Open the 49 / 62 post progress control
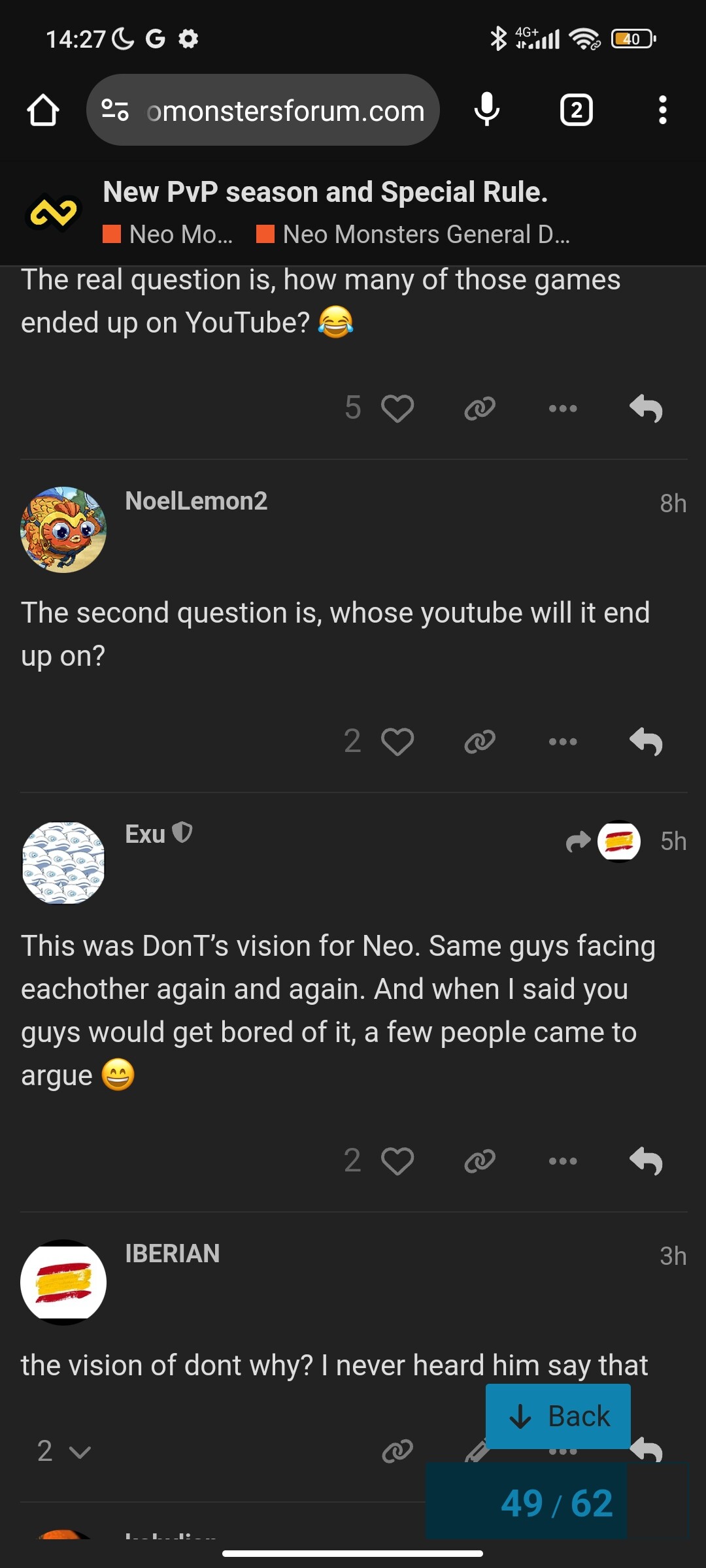Screen dimensions: 706x1568 pos(556,1503)
